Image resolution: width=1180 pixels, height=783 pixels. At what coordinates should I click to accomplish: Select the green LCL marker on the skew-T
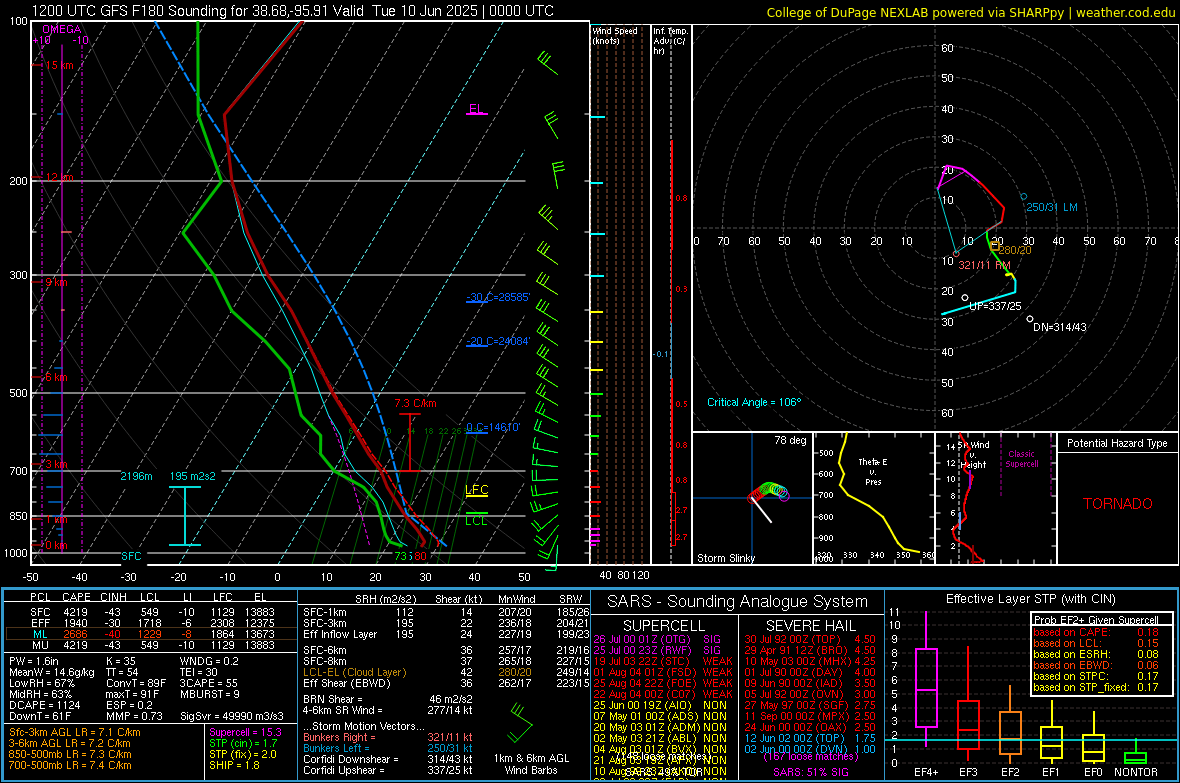click(x=476, y=519)
